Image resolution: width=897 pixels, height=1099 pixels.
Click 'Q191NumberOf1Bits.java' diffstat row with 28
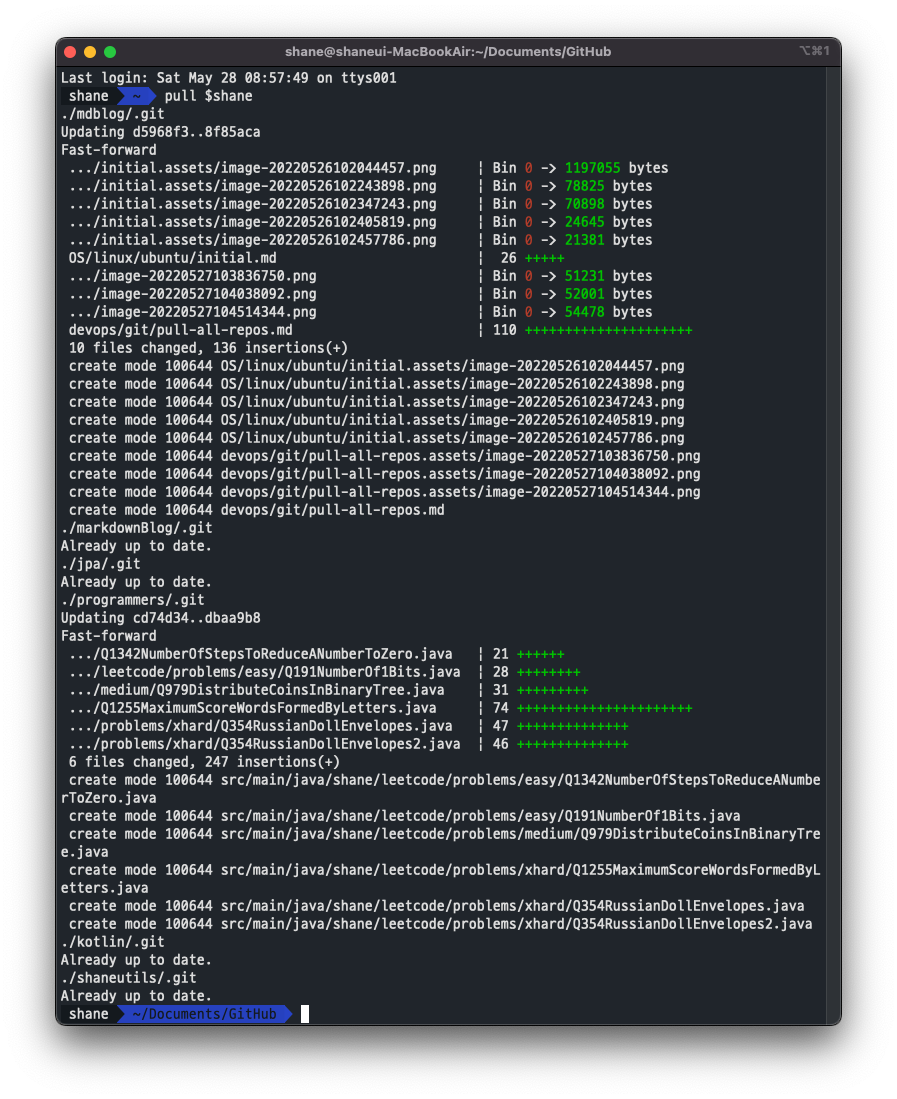point(324,672)
